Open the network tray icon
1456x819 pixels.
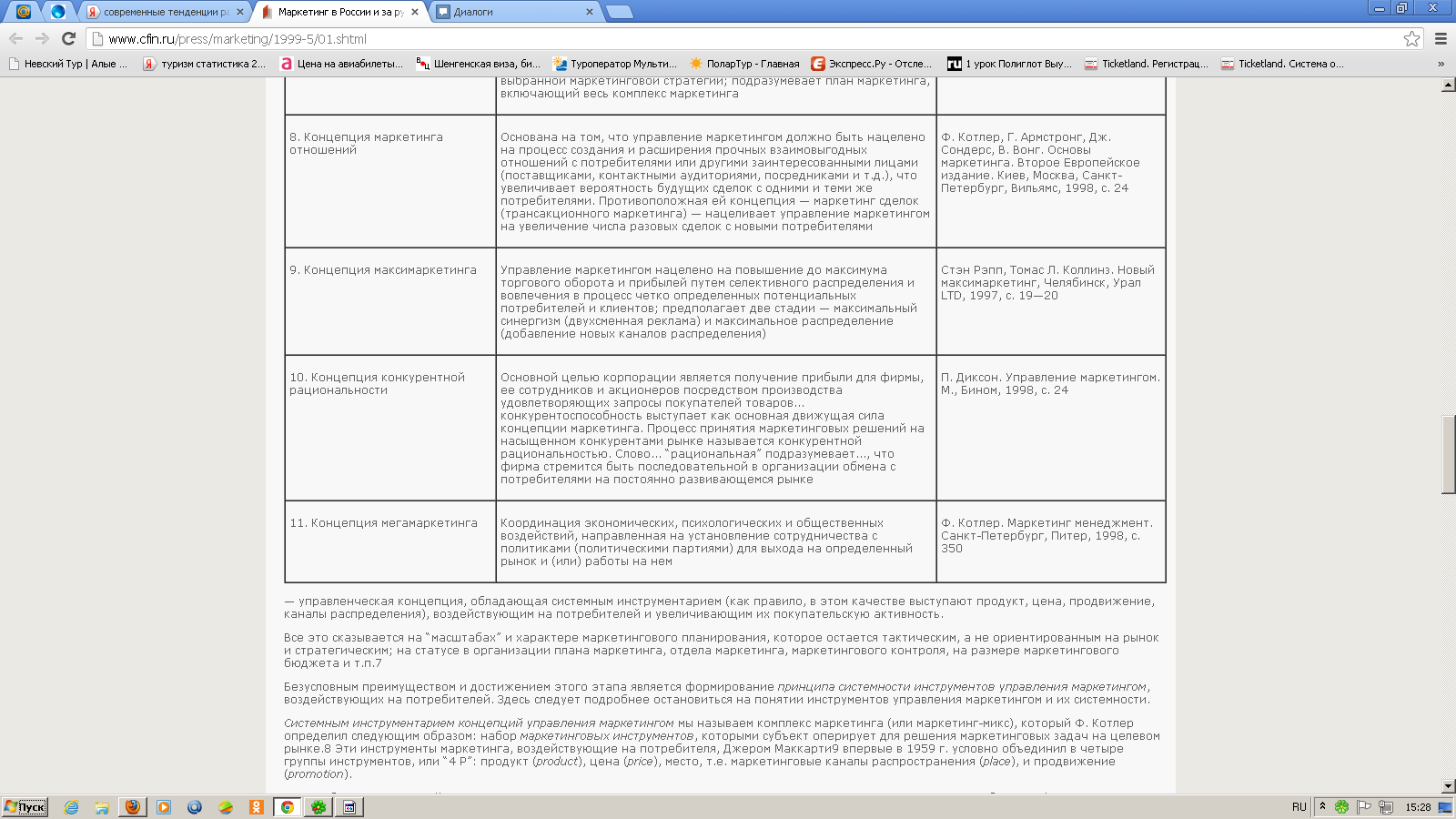(x=1385, y=807)
